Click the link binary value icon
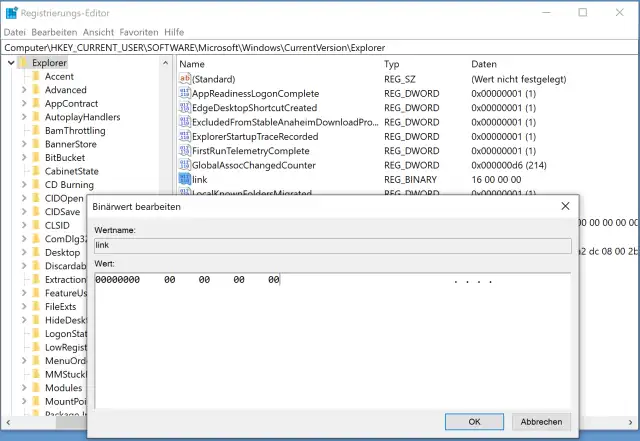 (x=185, y=179)
